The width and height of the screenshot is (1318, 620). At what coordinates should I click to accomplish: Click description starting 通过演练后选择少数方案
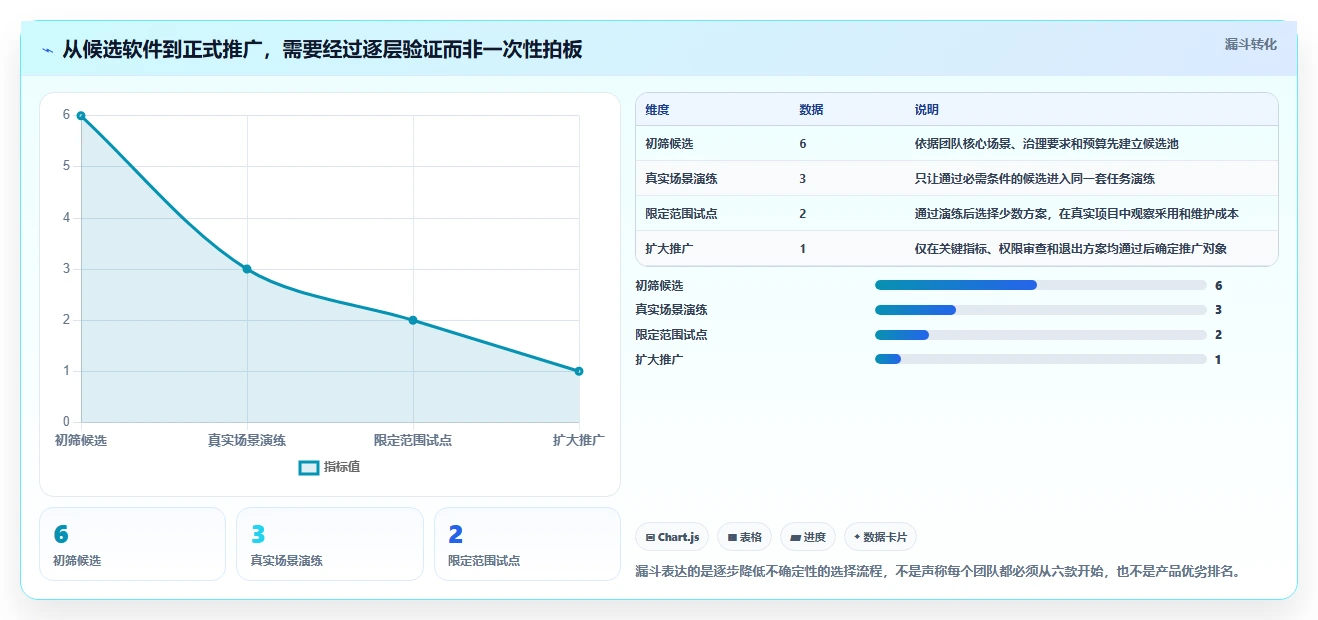tap(1077, 214)
